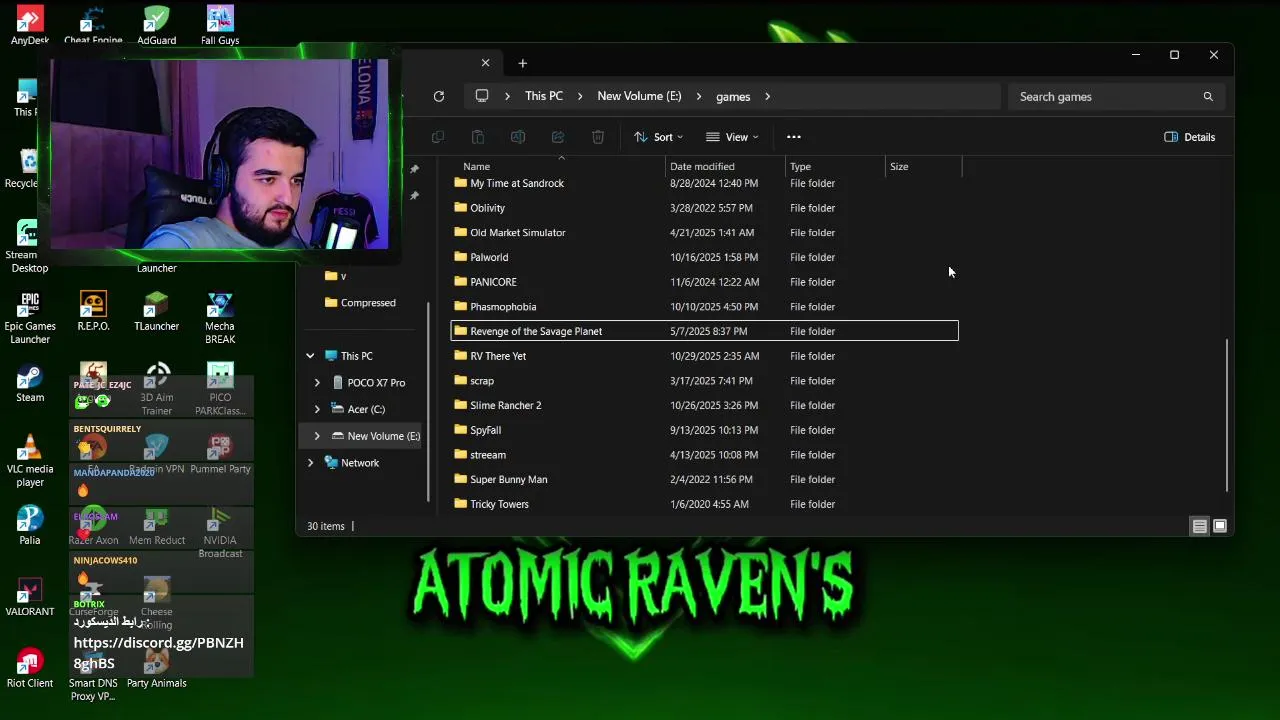
Task: Open Fall Guys desktop shortcut
Action: click(220, 25)
